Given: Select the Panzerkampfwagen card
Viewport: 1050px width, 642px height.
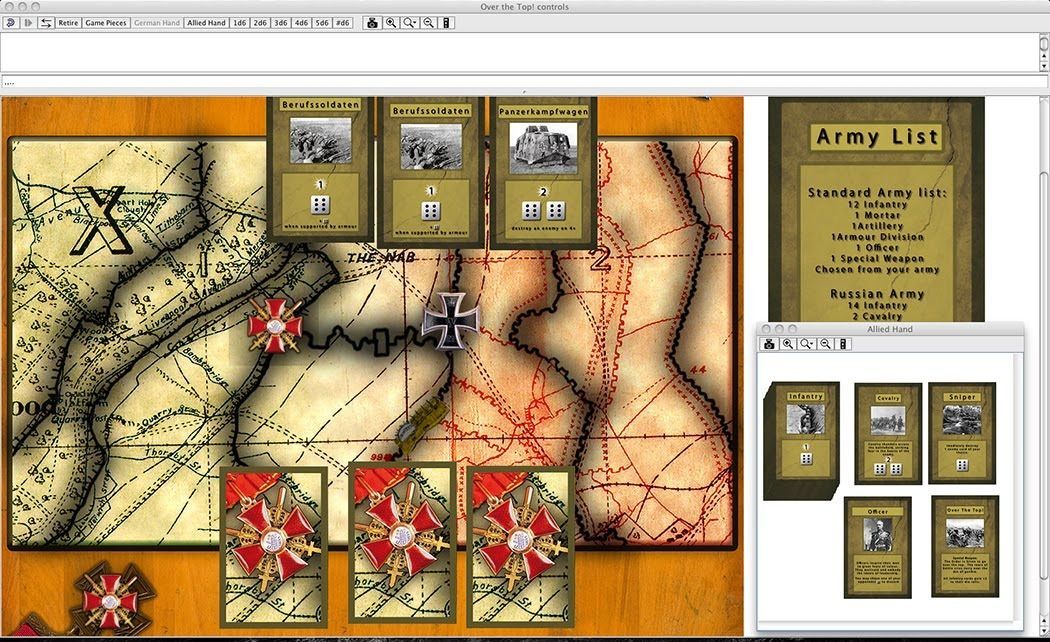Looking at the screenshot, I should (543, 175).
